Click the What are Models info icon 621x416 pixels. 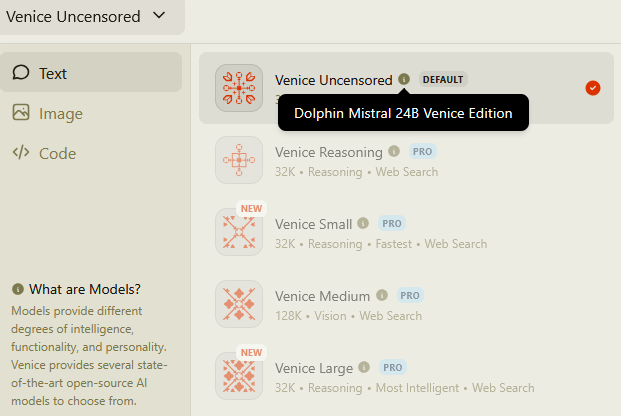coord(18,289)
